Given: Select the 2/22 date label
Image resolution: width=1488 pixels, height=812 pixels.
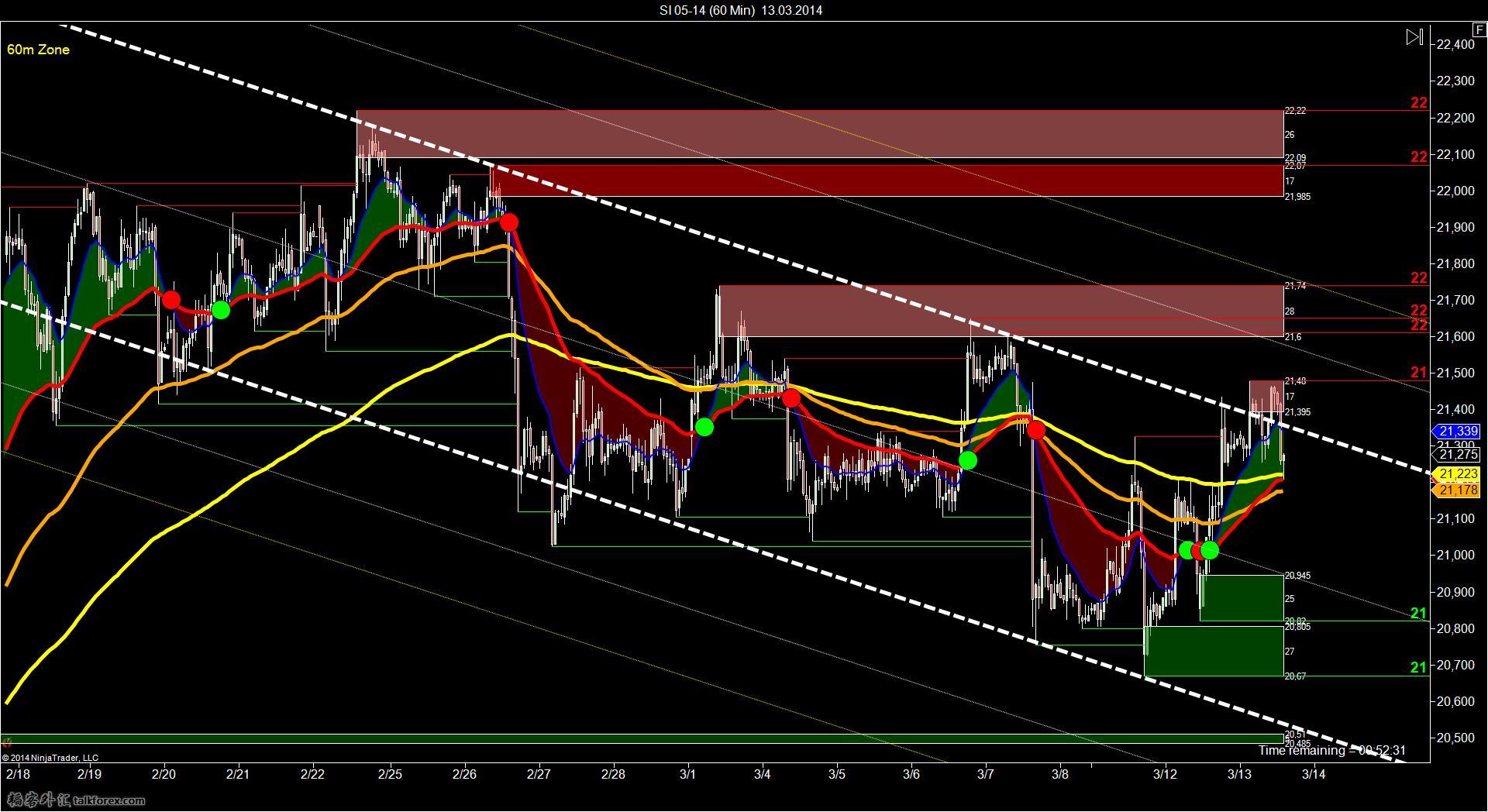Looking at the screenshot, I should point(312,774).
